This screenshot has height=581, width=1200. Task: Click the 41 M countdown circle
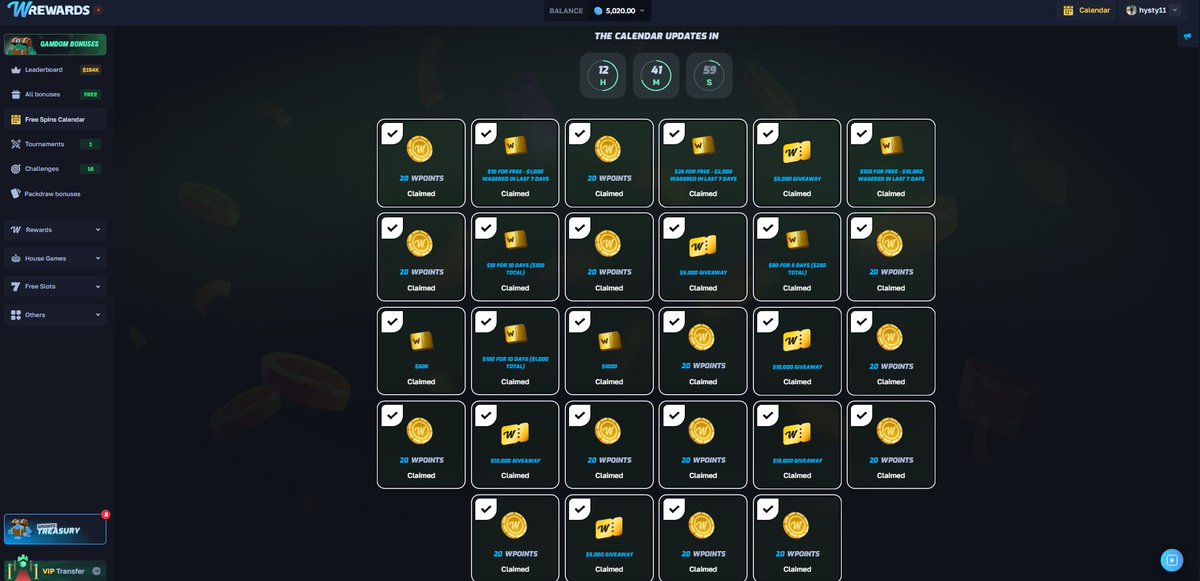[x=656, y=75]
